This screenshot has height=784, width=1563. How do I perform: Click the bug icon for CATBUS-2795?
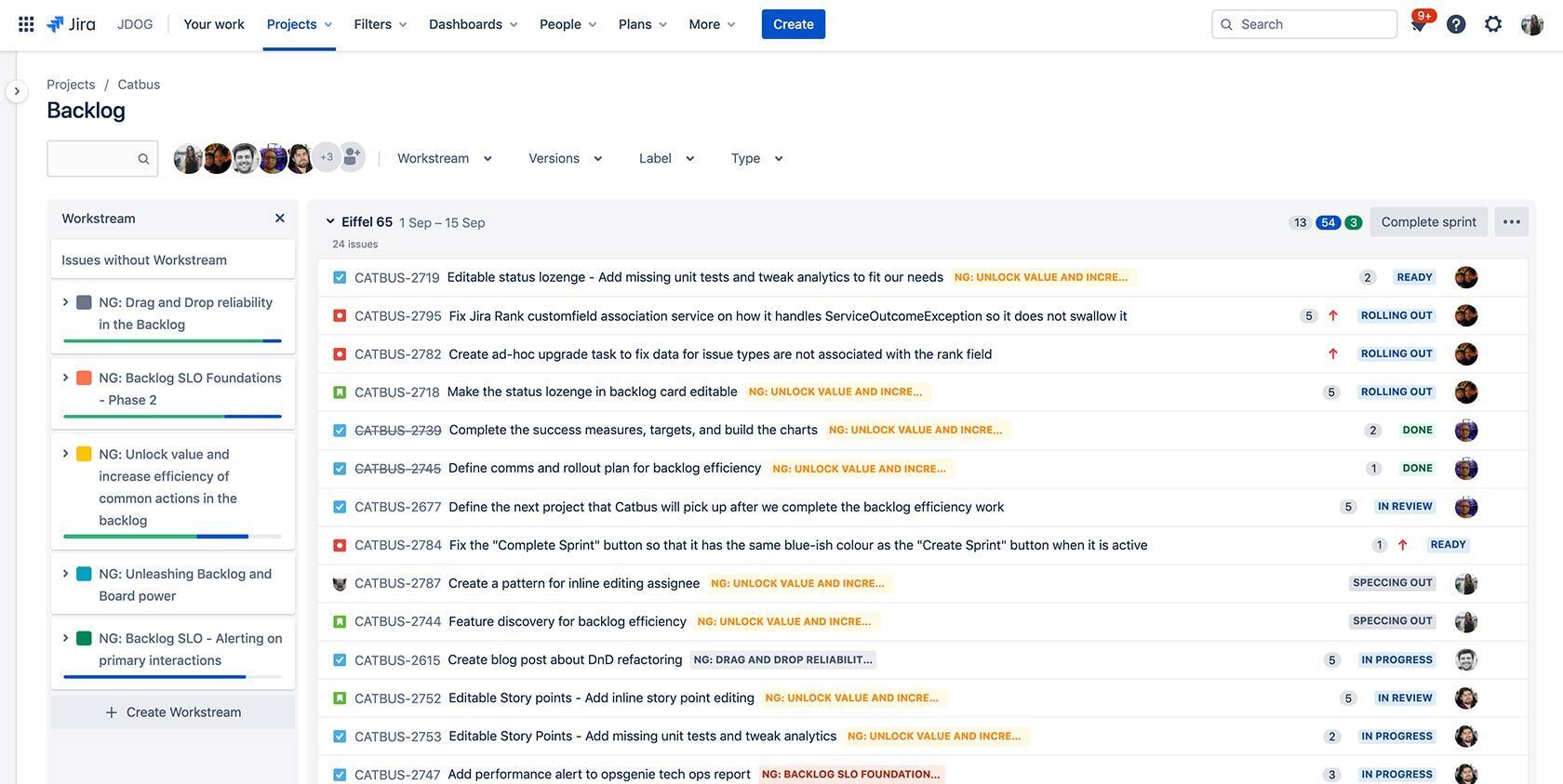[340, 316]
